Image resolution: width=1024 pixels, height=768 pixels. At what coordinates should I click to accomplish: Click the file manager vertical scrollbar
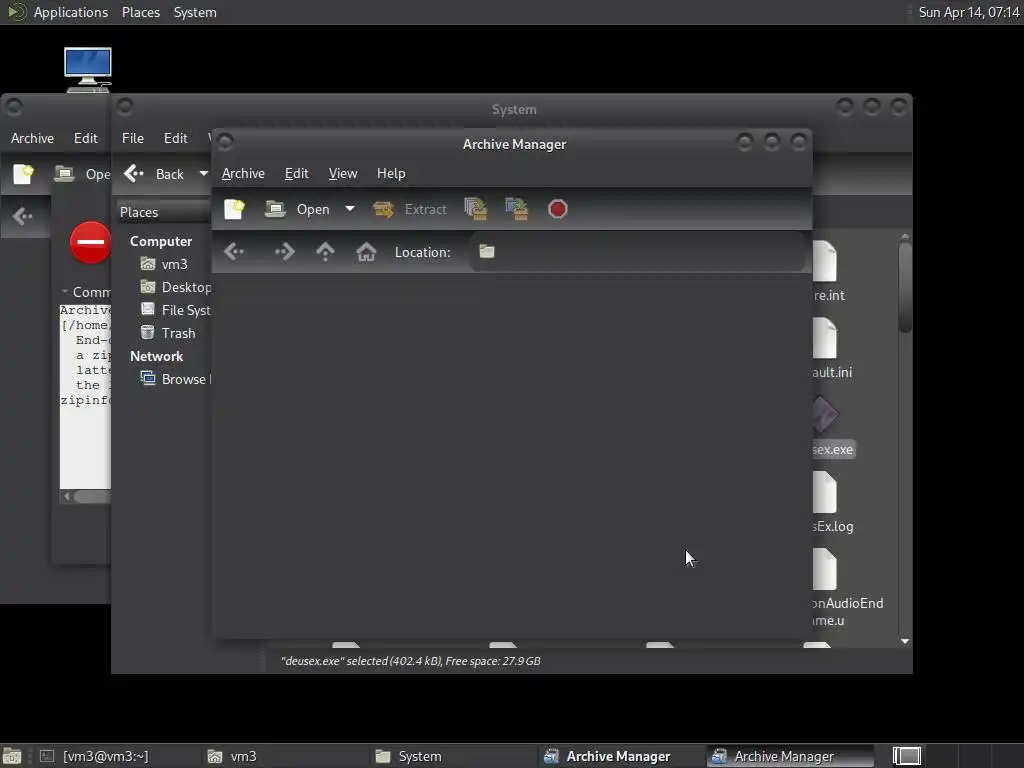pyautogui.click(x=904, y=439)
